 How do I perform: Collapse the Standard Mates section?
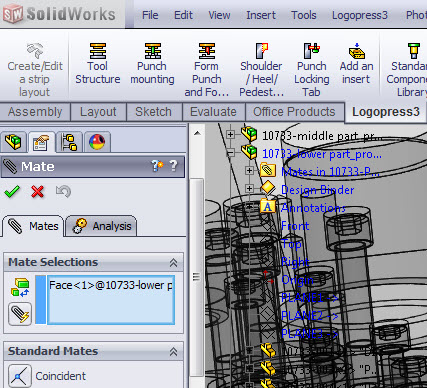[173, 352]
